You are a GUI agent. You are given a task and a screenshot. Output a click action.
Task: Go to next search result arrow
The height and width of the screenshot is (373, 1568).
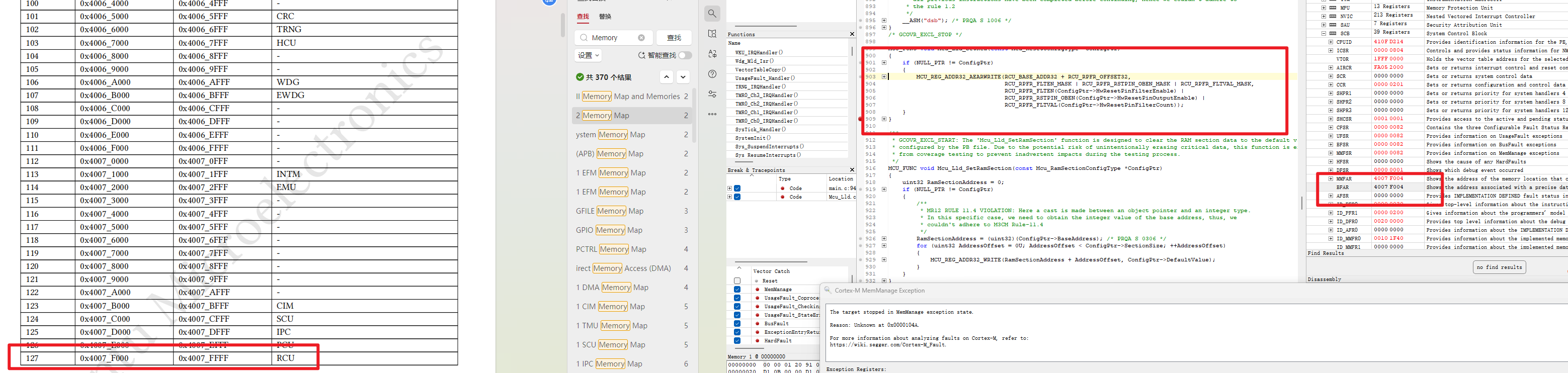click(x=683, y=77)
